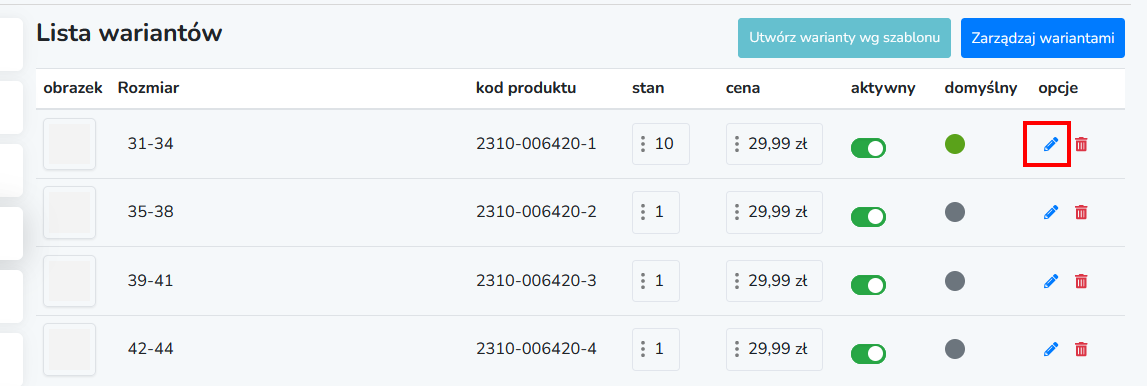This screenshot has width=1147, height=386.
Task: Edit the 35-38 size variant
Action: coord(1050,212)
